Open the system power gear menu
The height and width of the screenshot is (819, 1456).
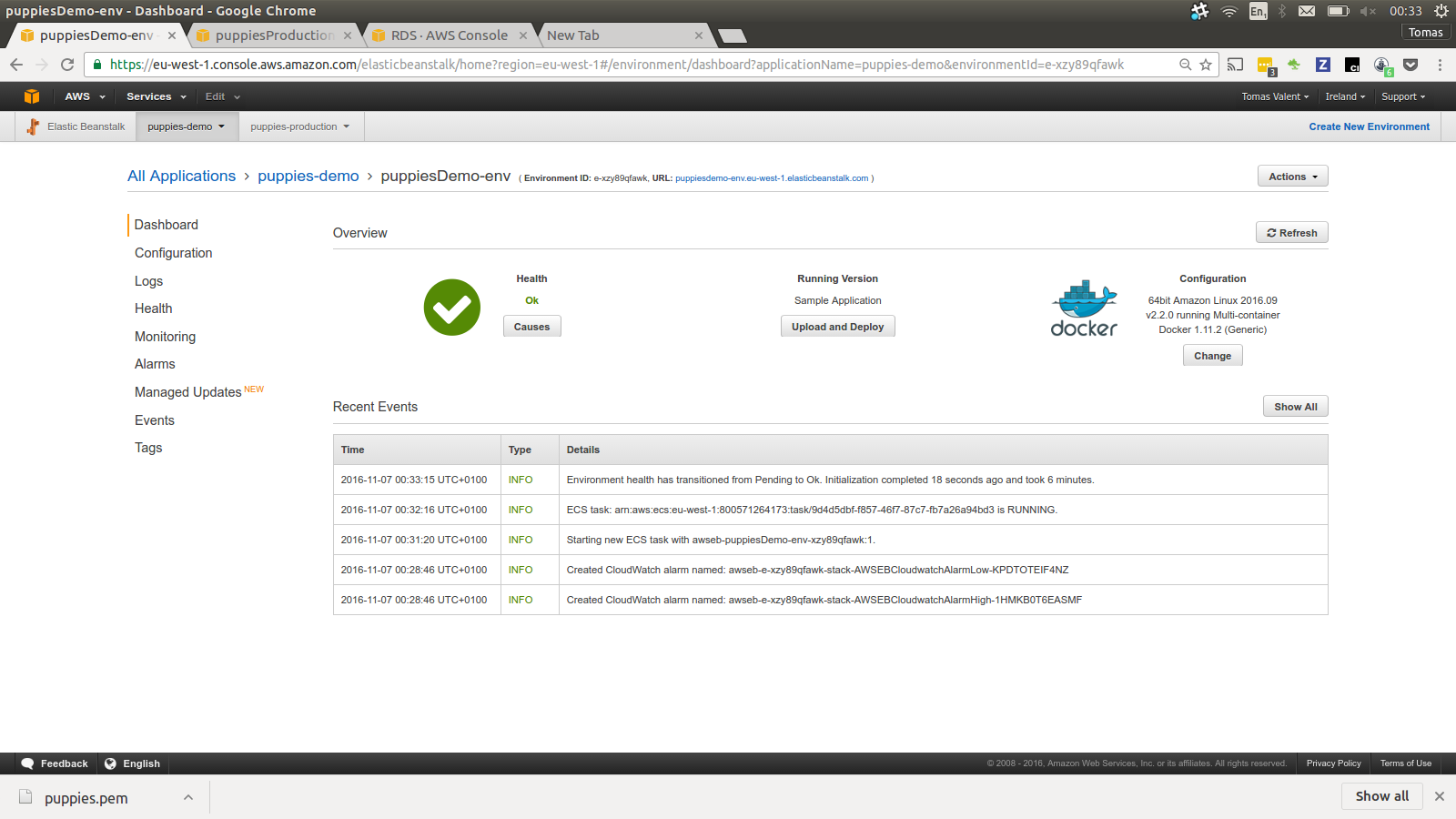click(1441, 11)
